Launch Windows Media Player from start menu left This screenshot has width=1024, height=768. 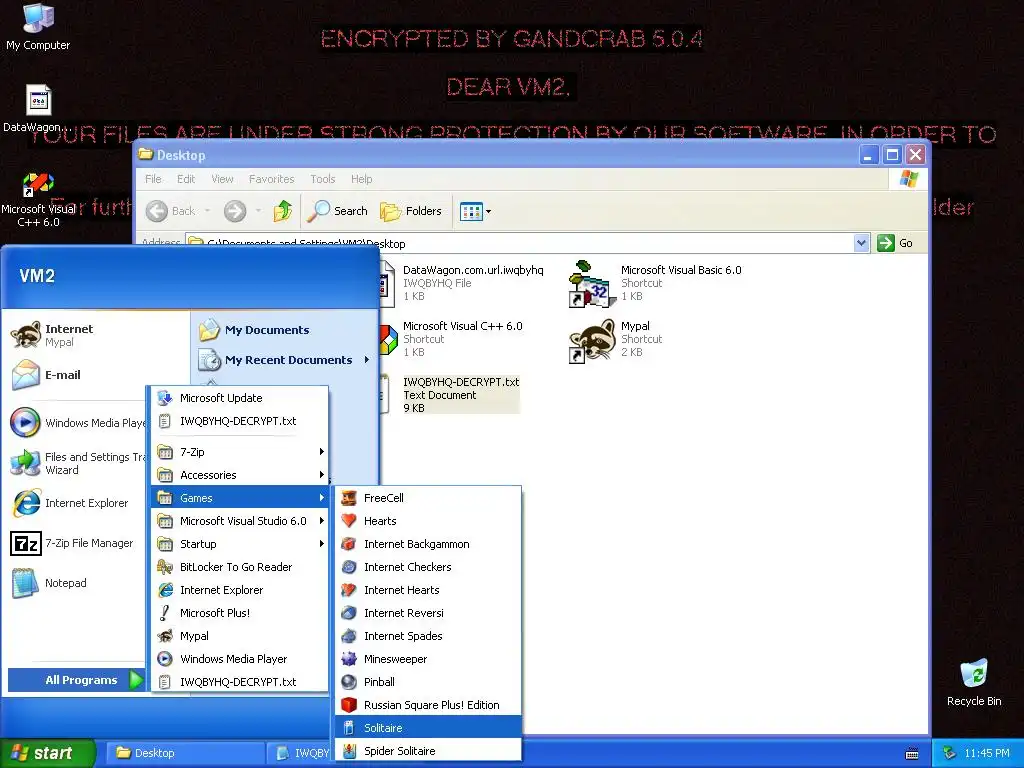point(78,423)
